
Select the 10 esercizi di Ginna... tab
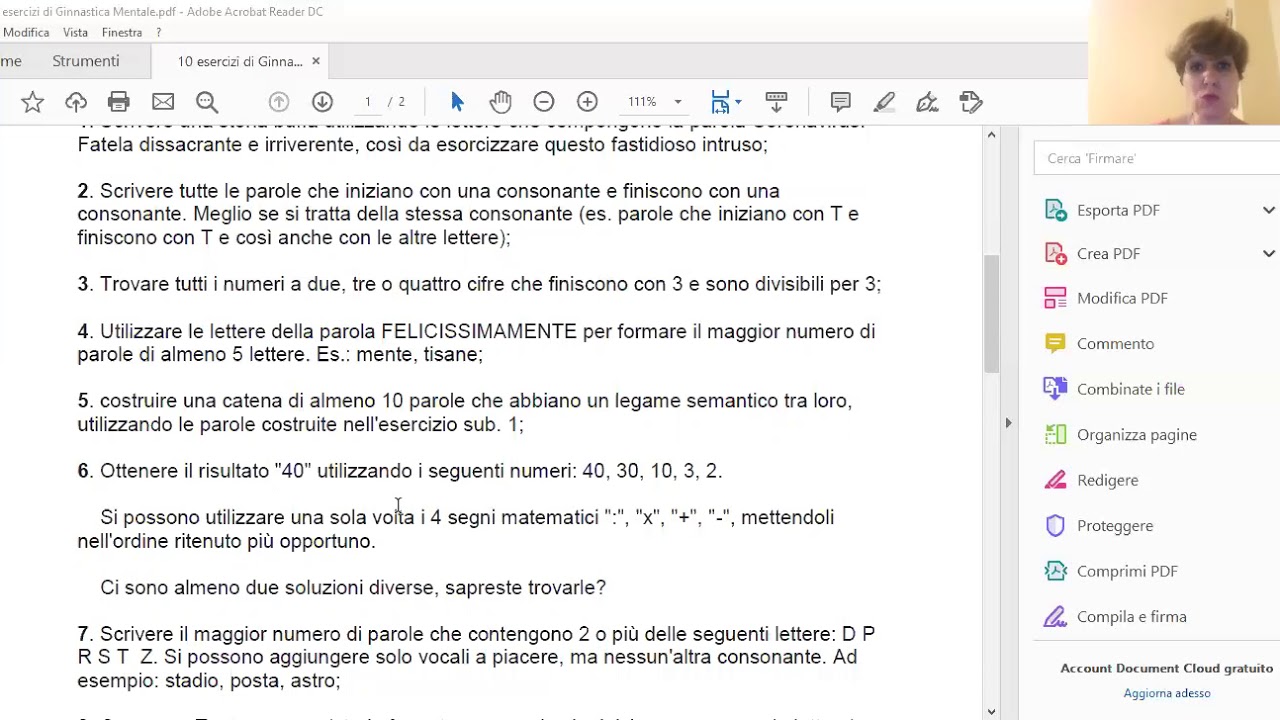tap(240, 62)
